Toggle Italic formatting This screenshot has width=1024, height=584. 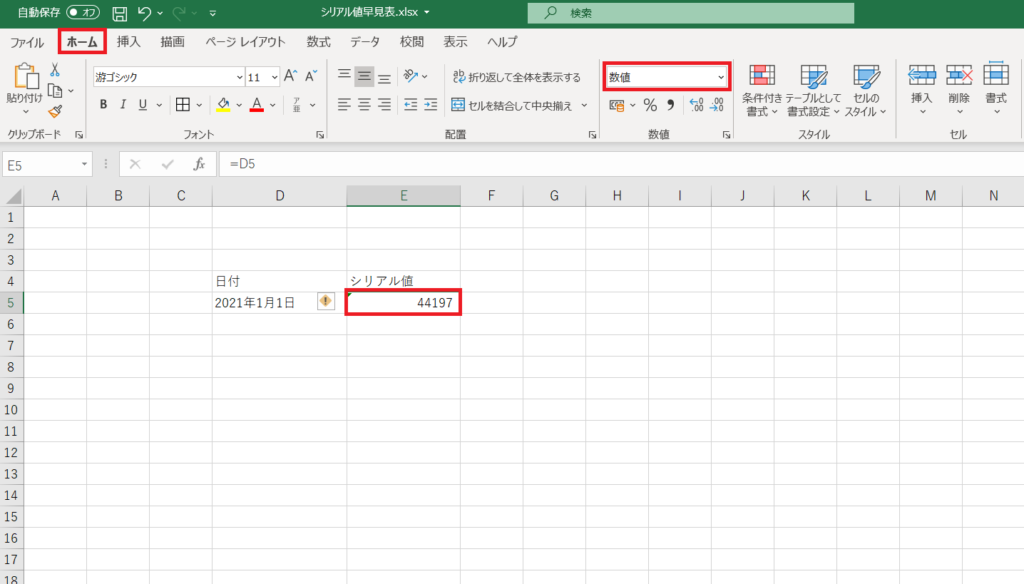[x=123, y=105]
